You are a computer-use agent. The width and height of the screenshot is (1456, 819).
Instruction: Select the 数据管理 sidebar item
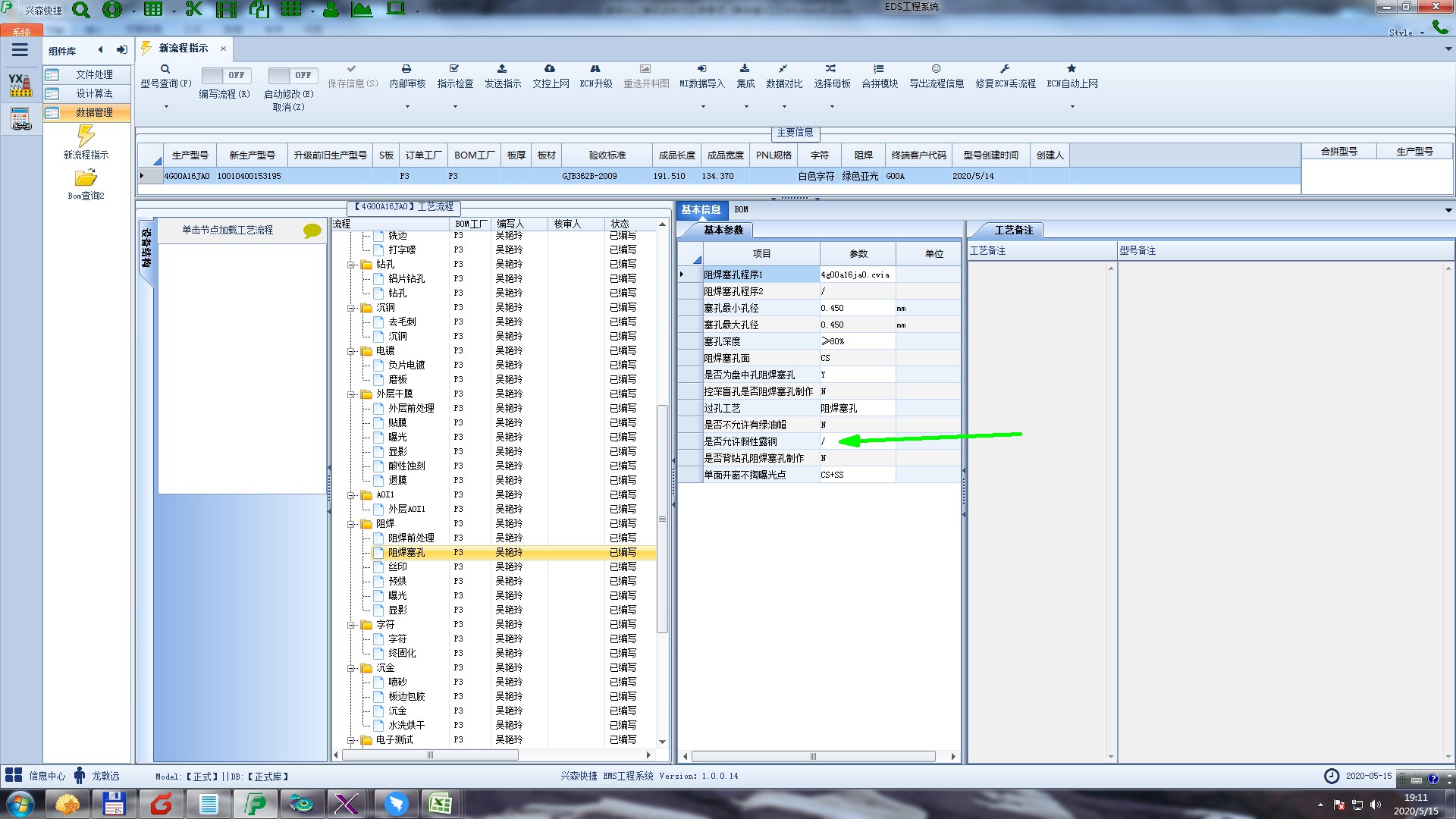tap(94, 112)
